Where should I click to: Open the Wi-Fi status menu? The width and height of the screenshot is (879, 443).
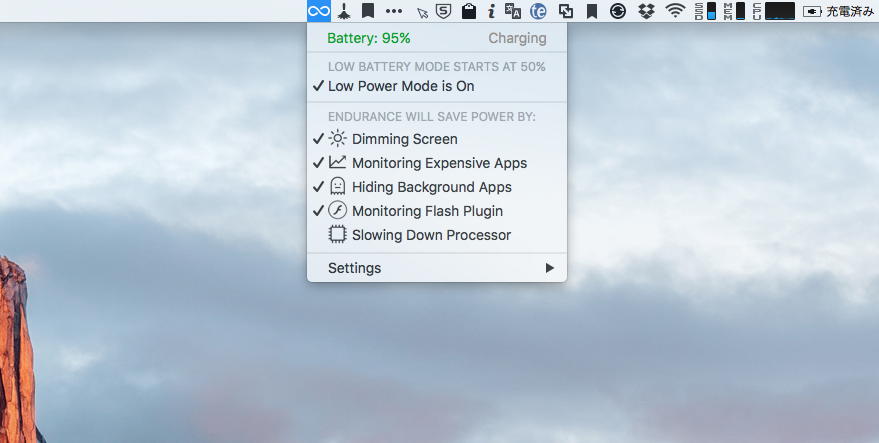click(x=675, y=11)
